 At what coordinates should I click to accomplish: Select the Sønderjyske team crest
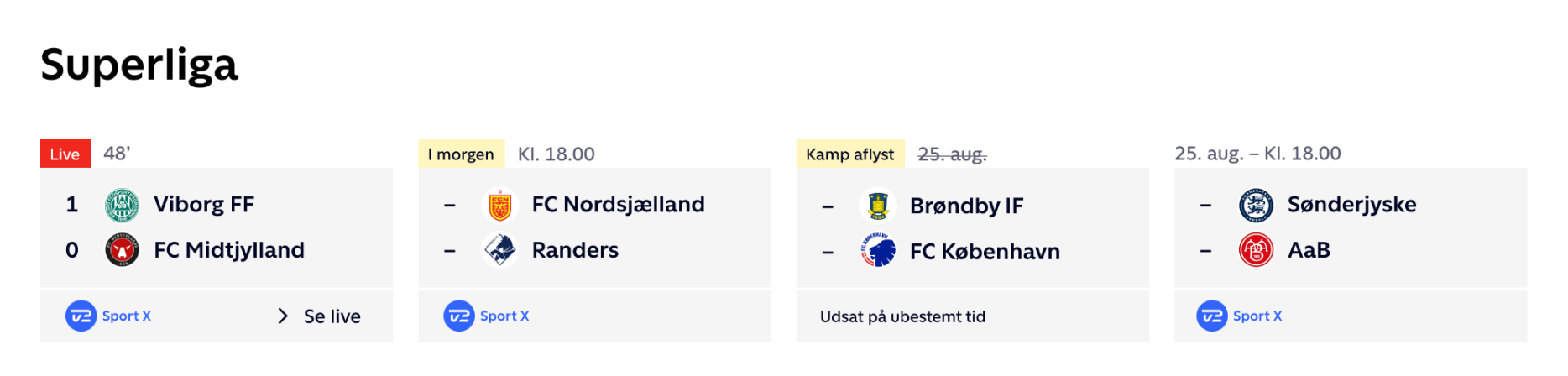click(x=1257, y=205)
